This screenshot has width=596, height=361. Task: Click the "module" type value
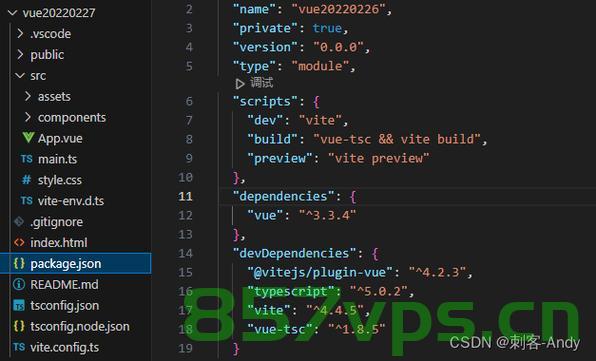tap(320, 66)
